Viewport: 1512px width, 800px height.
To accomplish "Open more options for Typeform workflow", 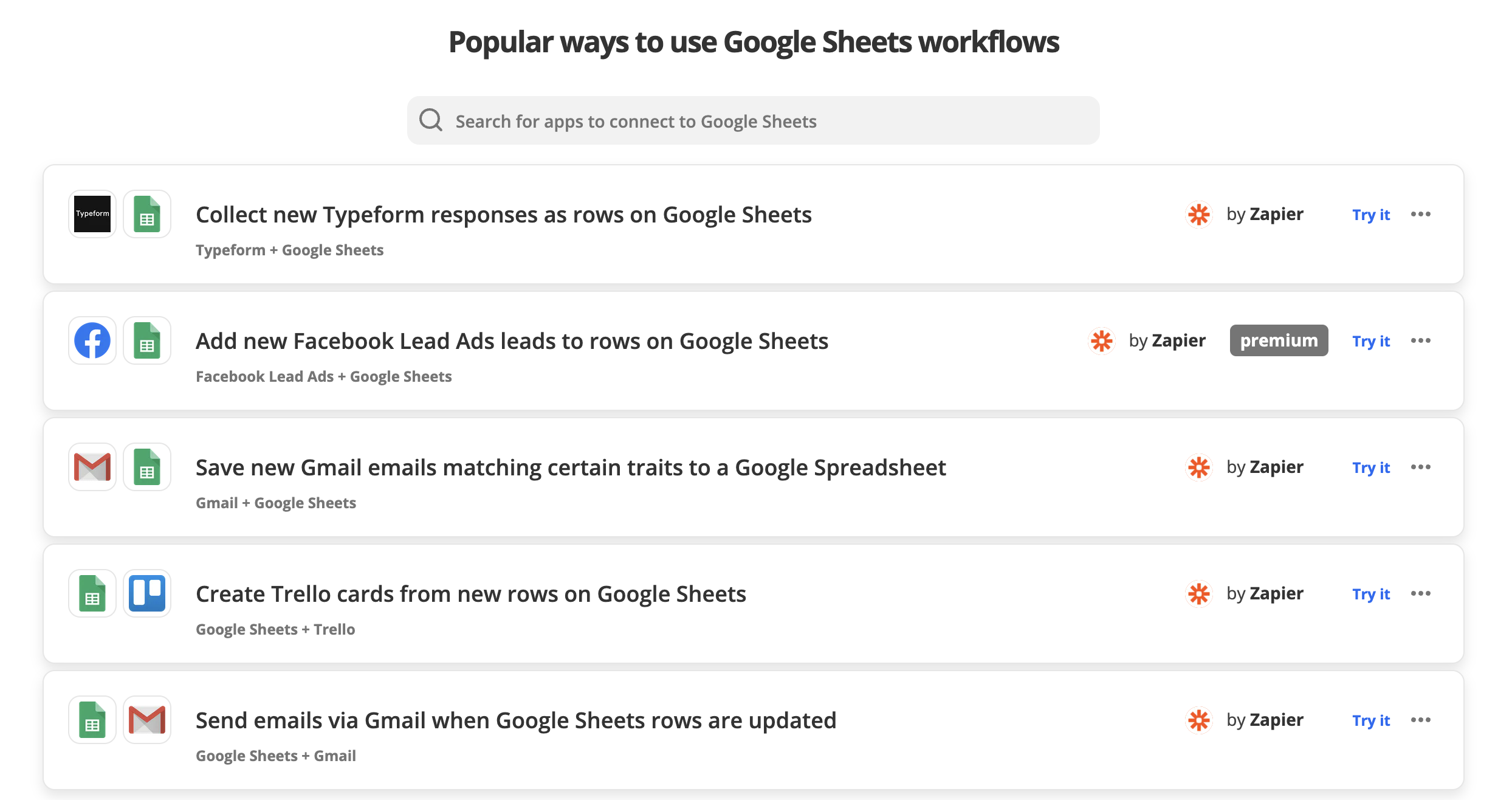I will click(1420, 214).
